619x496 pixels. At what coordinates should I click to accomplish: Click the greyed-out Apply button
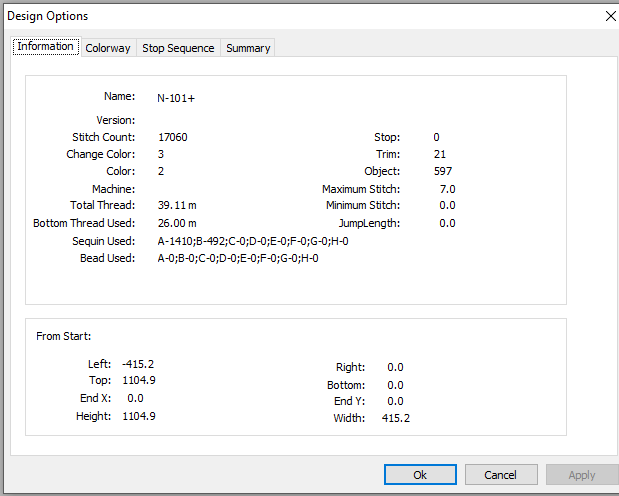point(582,475)
